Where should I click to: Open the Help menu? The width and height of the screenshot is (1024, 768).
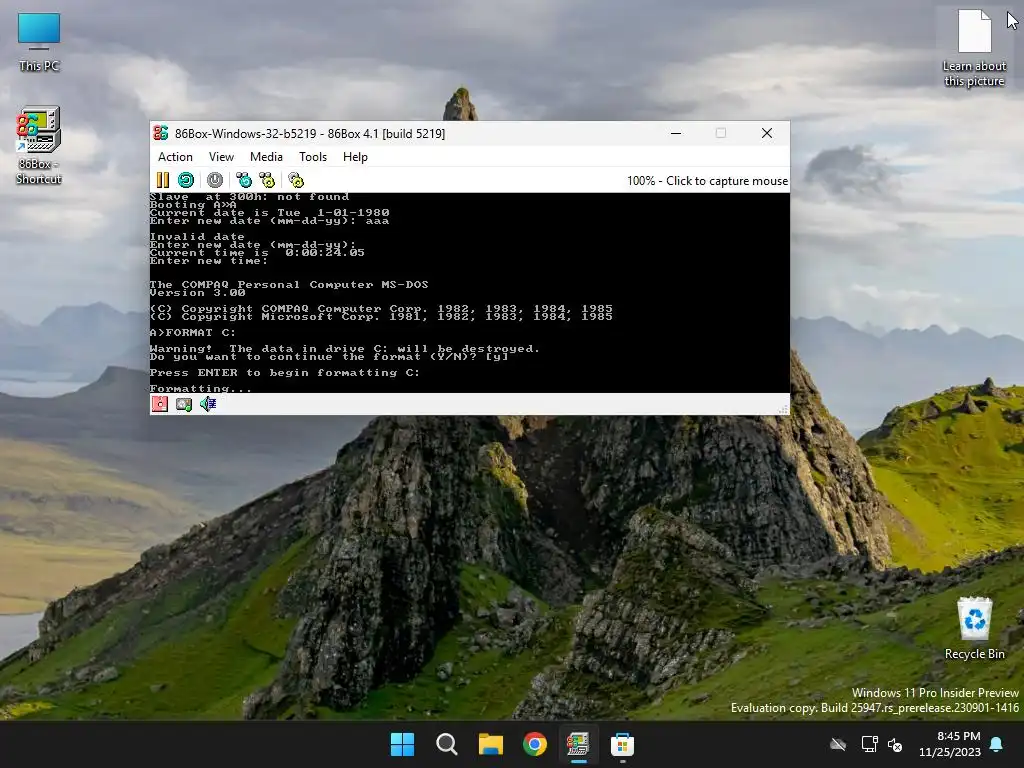coord(355,157)
